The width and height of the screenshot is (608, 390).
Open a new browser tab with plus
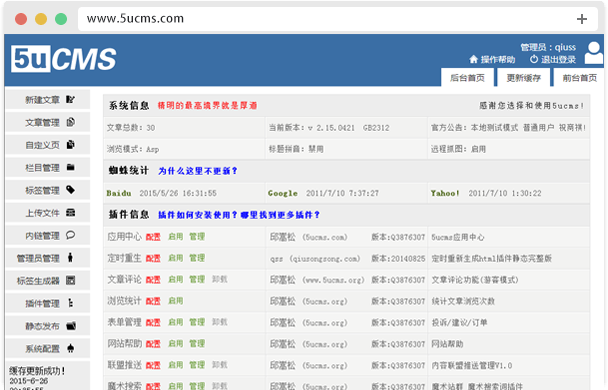pyautogui.click(x=582, y=19)
